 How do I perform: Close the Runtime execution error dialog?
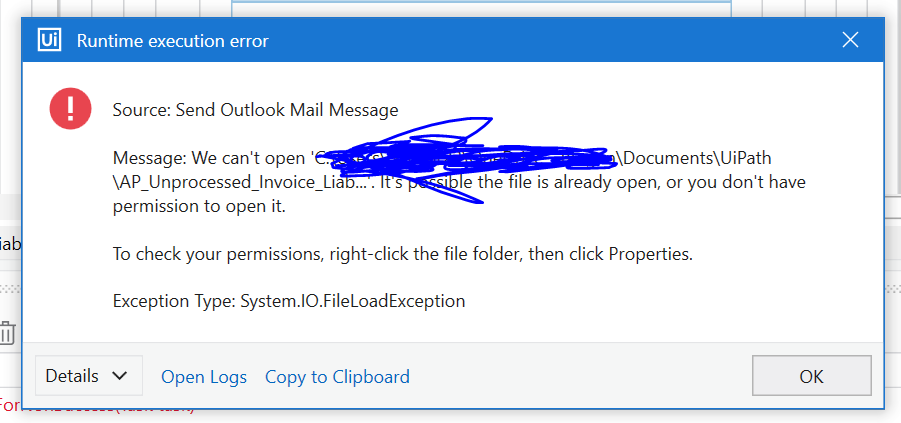850,40
